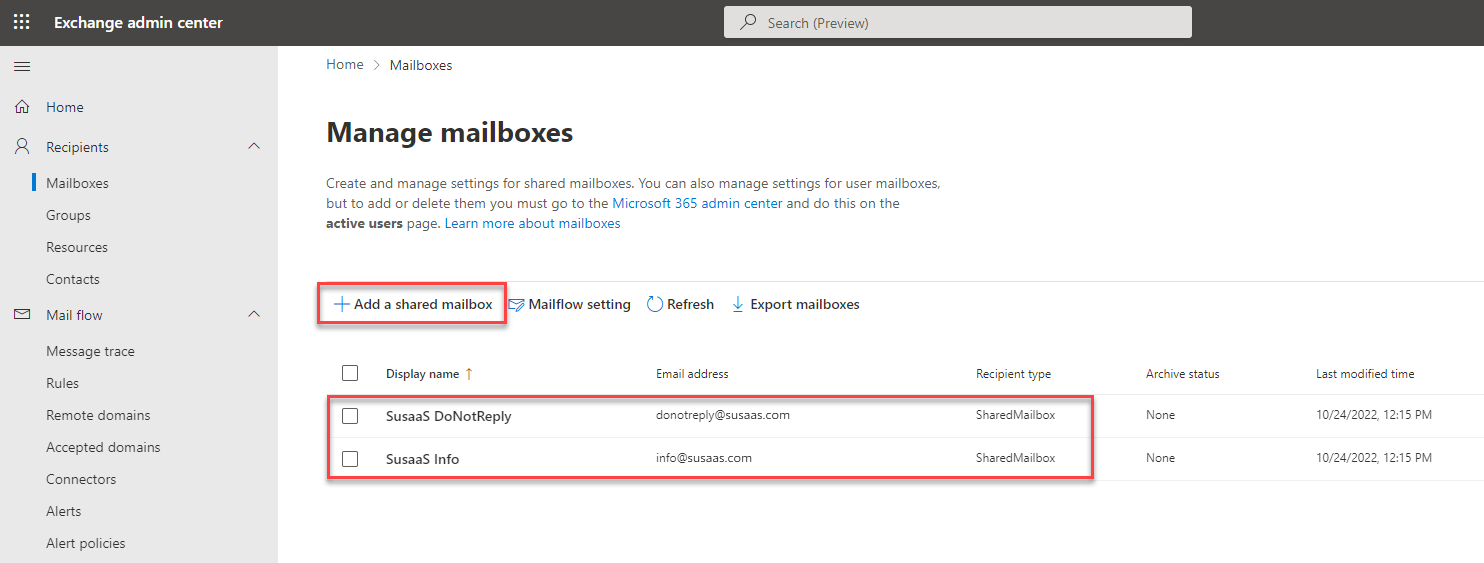Click donotreply@susaas.com email address
Viewport: 1484px width, 563px height.
click(x=723, y=415)
